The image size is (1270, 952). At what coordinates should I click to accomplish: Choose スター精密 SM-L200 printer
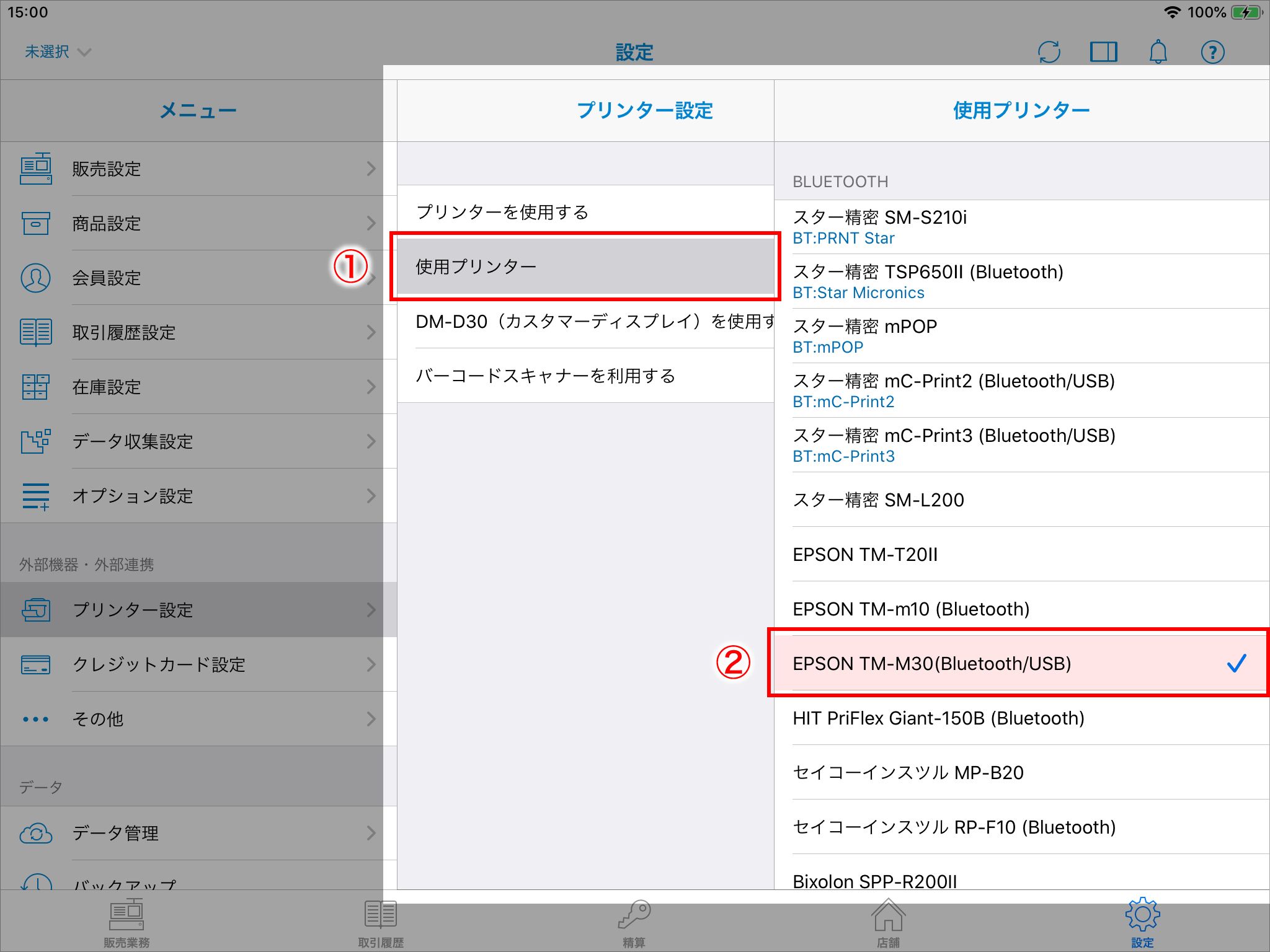click(x=1022, y=500)
